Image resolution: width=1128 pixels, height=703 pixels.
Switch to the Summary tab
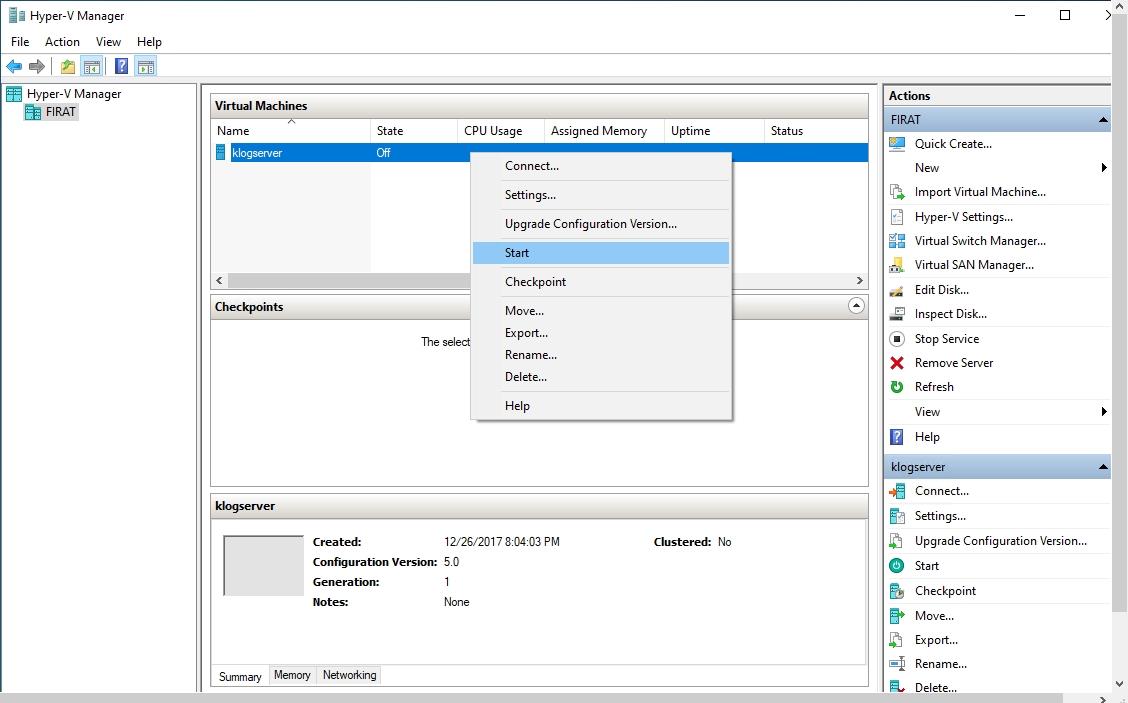240,676
